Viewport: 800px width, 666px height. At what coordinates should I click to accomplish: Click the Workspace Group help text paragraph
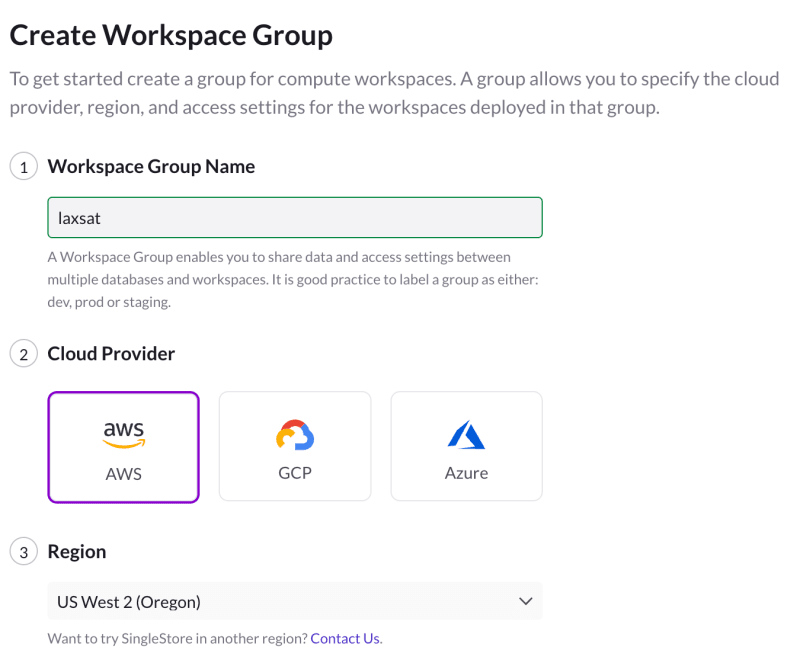(293, 280)
